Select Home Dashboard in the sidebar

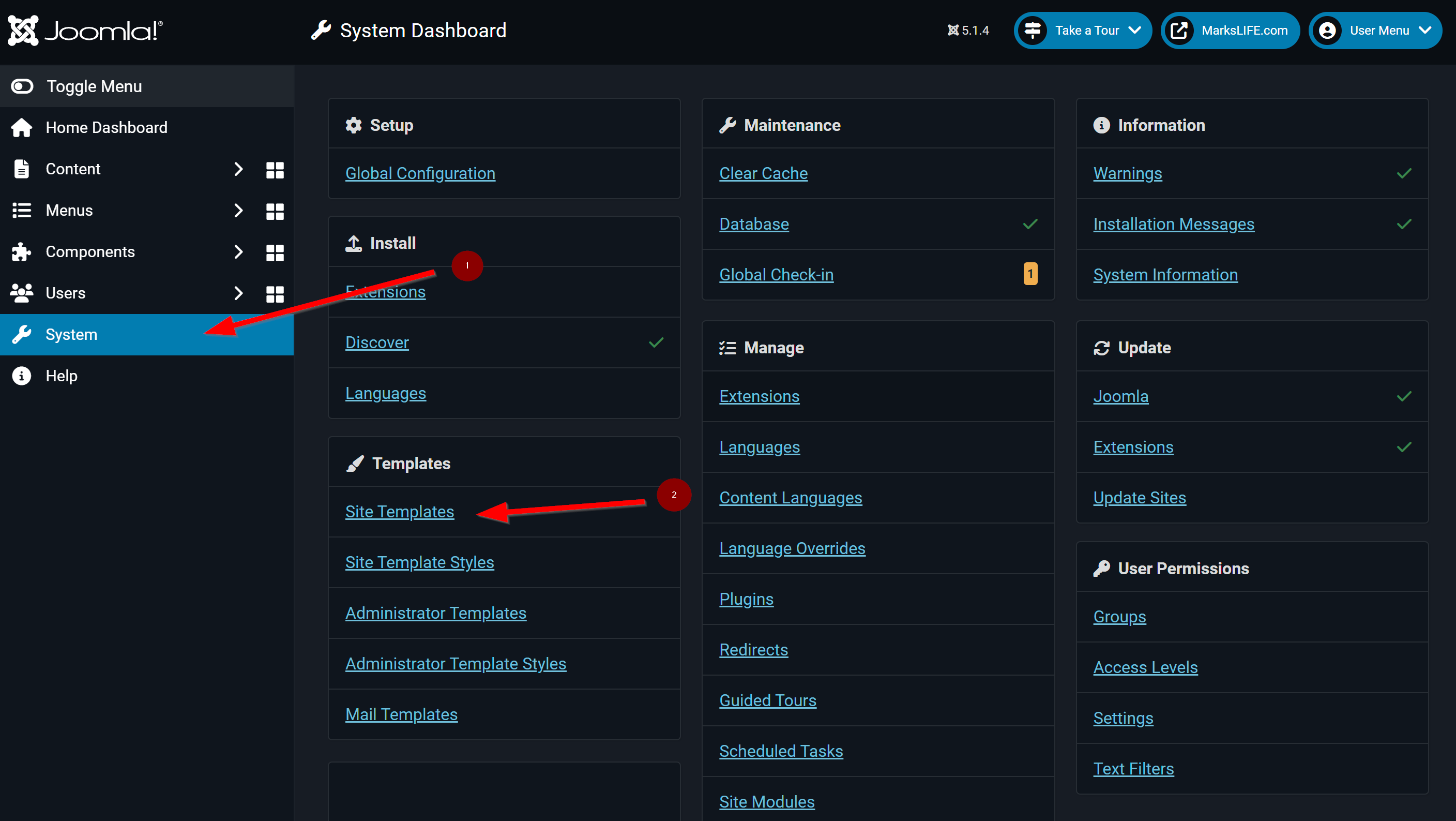tap(107, 128)
